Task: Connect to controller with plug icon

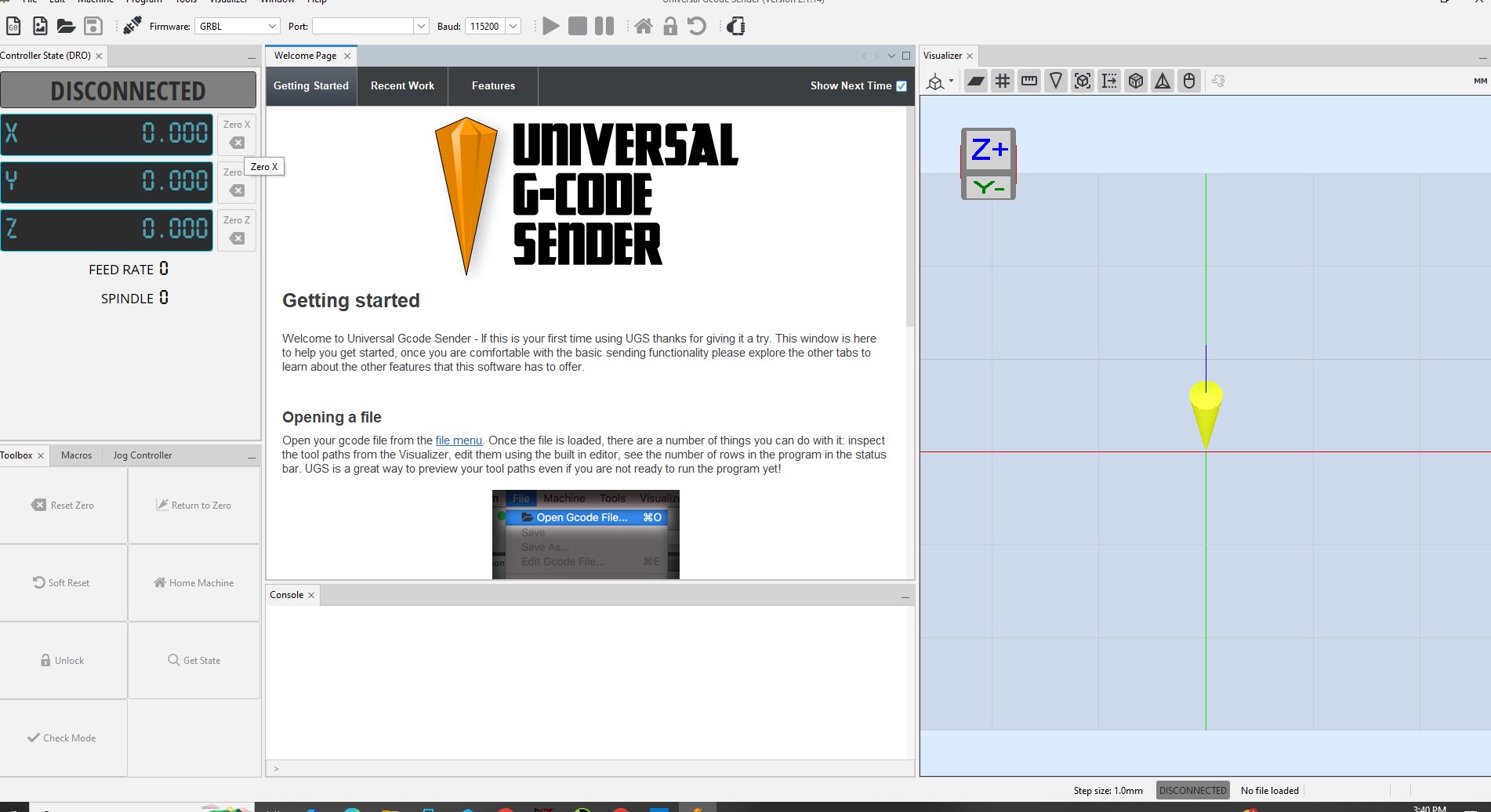Action: coord(132,26)
